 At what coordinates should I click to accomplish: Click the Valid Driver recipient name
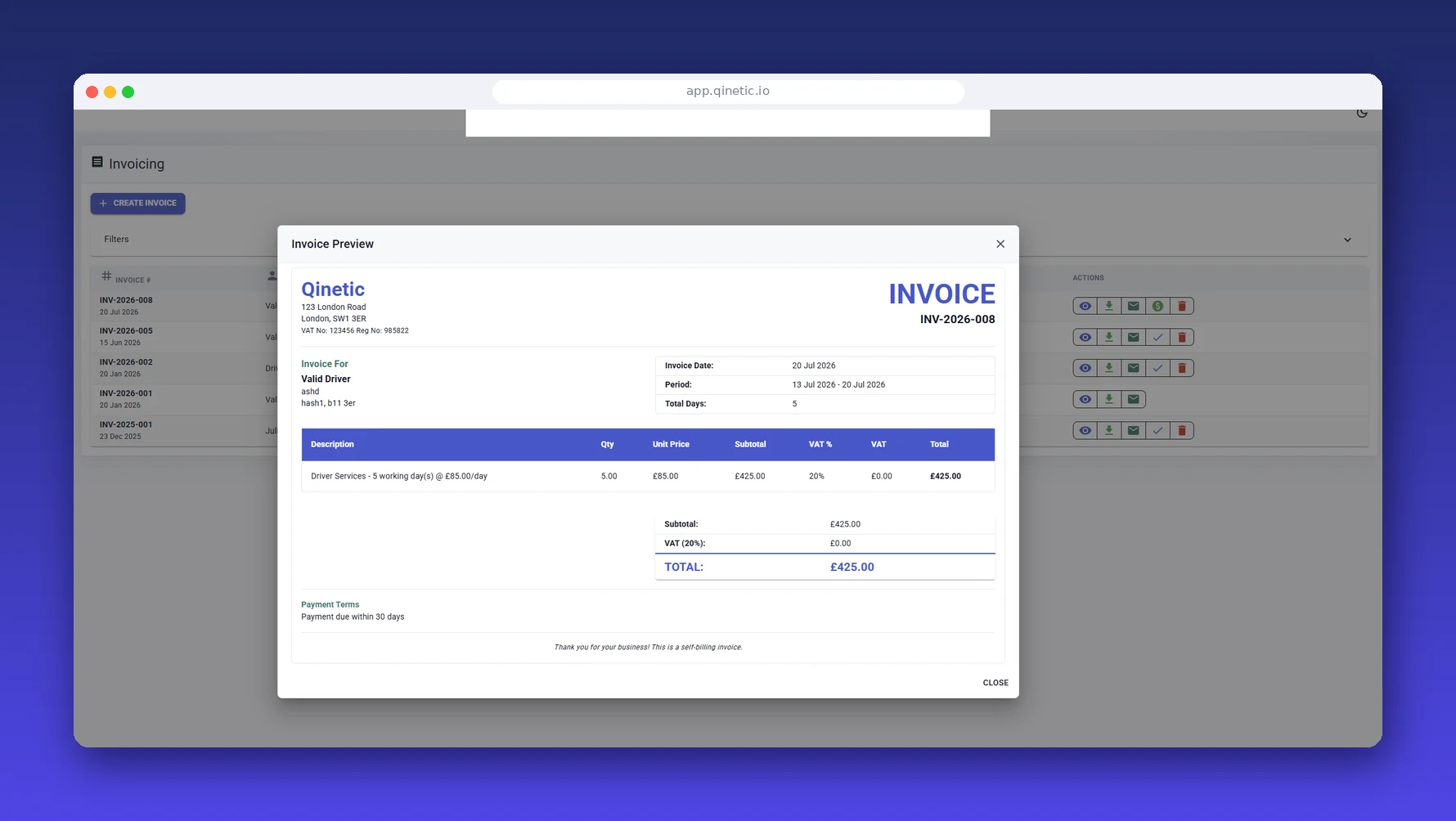[326, 379]
